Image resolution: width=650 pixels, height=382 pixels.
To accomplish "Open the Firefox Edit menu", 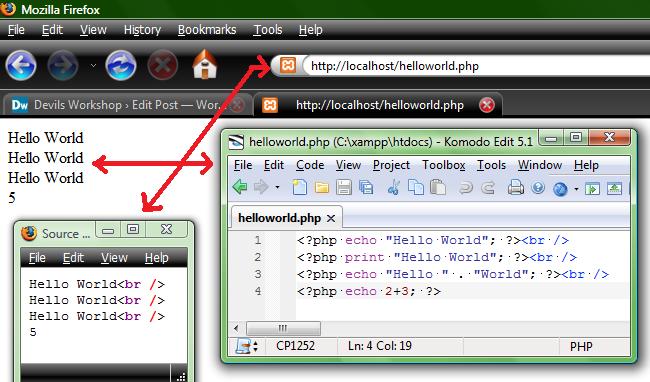I will point(52,30).
